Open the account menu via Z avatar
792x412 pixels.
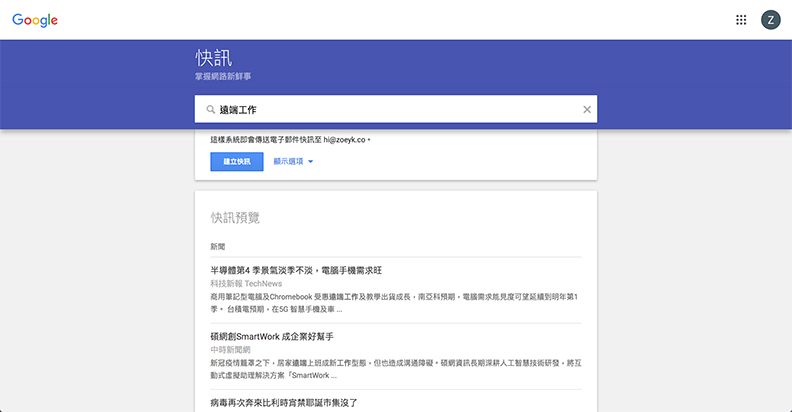770,20
